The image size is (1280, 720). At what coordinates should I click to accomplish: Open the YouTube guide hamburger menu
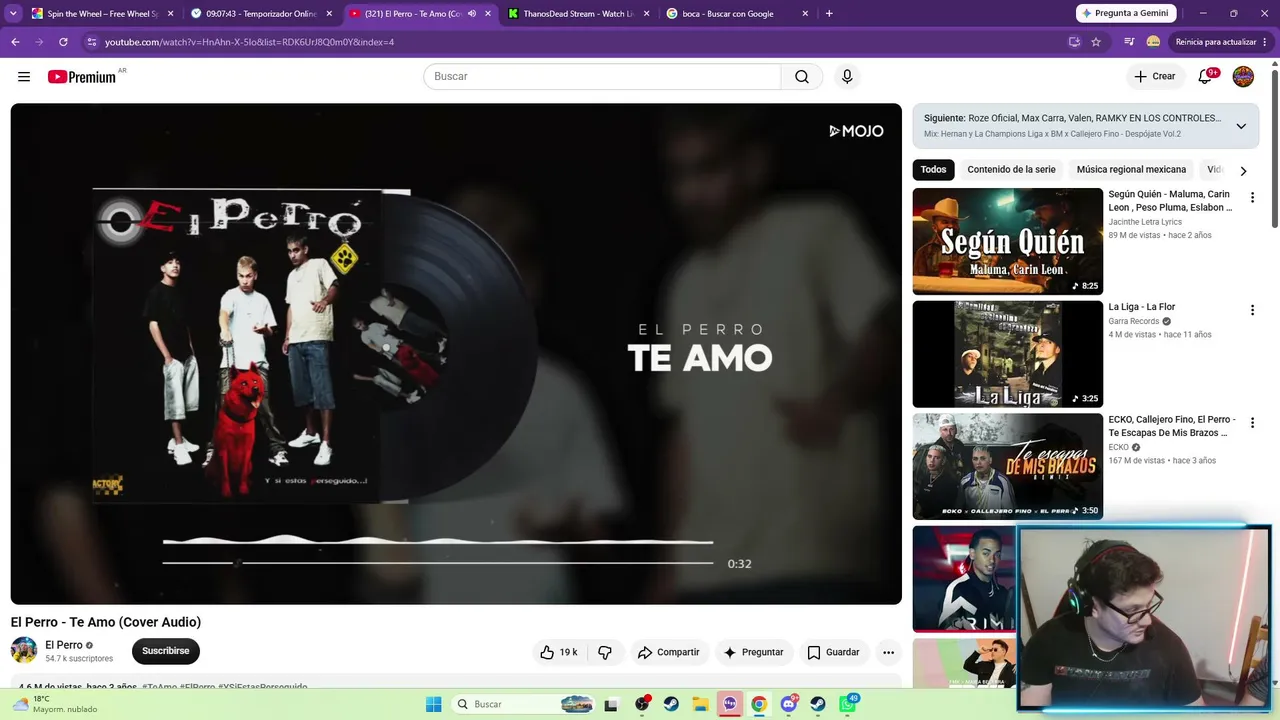[x=24, y=77]
